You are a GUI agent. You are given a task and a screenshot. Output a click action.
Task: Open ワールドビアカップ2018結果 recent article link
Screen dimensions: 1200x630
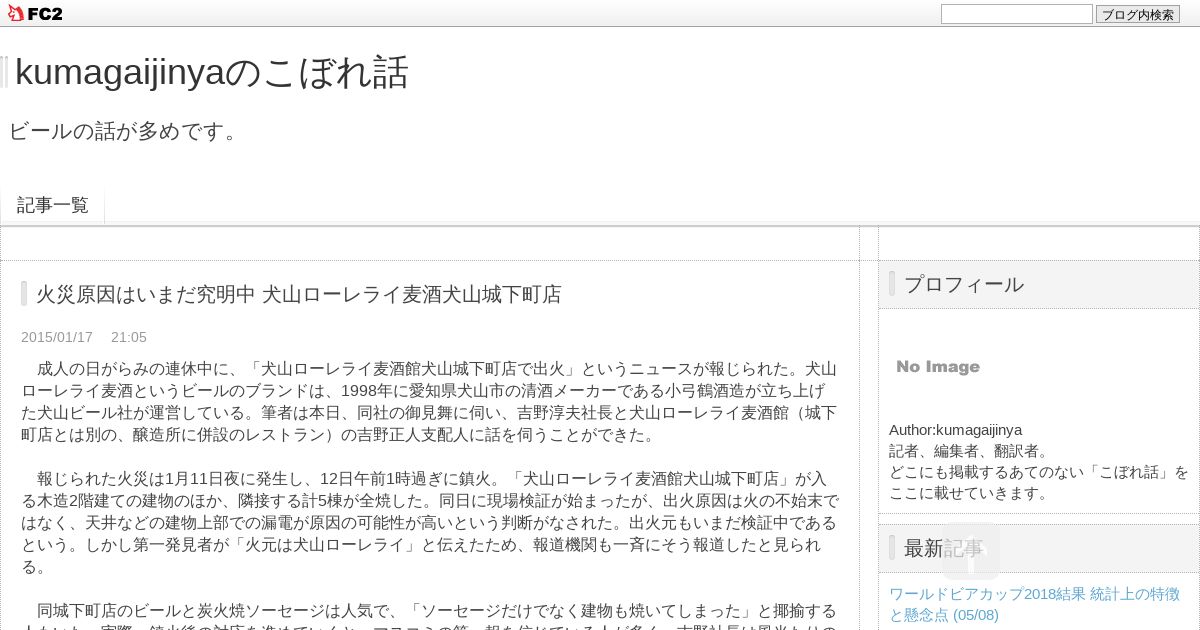point(1034,604)
